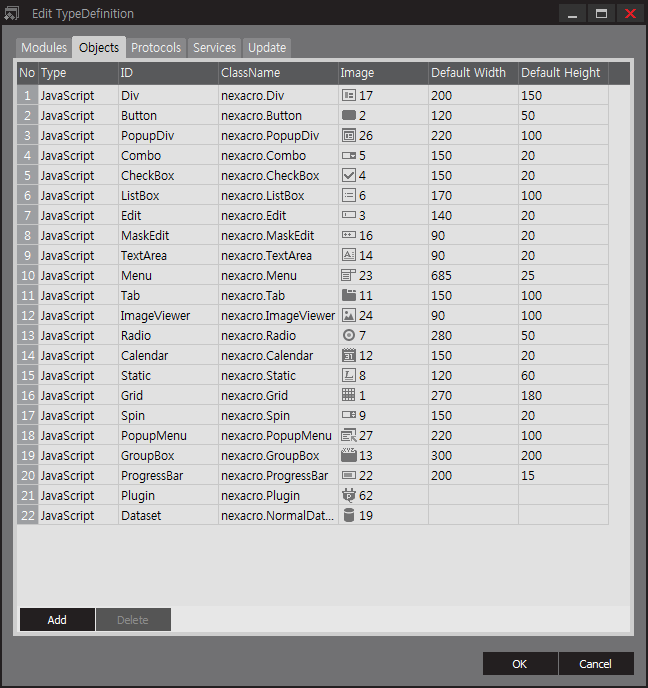Click Menu default width 685 cell
This screenshot has width=648, height=688.
pyautogui.click(x=473, y=275)
